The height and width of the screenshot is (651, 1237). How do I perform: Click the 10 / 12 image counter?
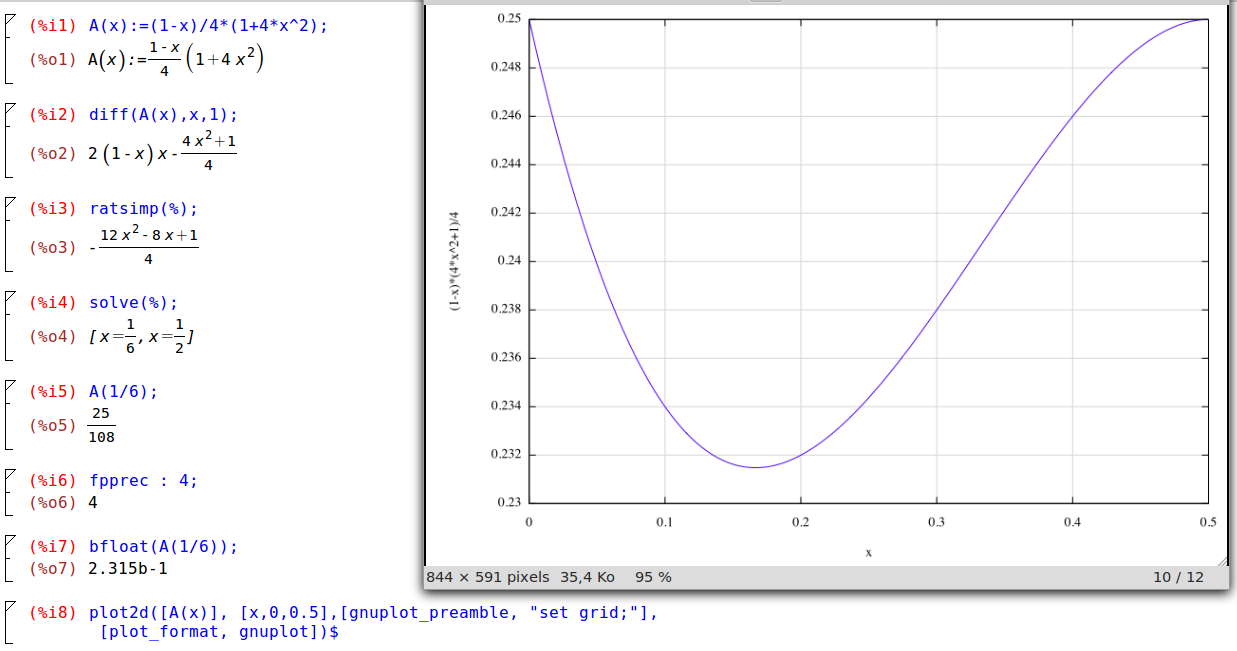coord(1178,577)
